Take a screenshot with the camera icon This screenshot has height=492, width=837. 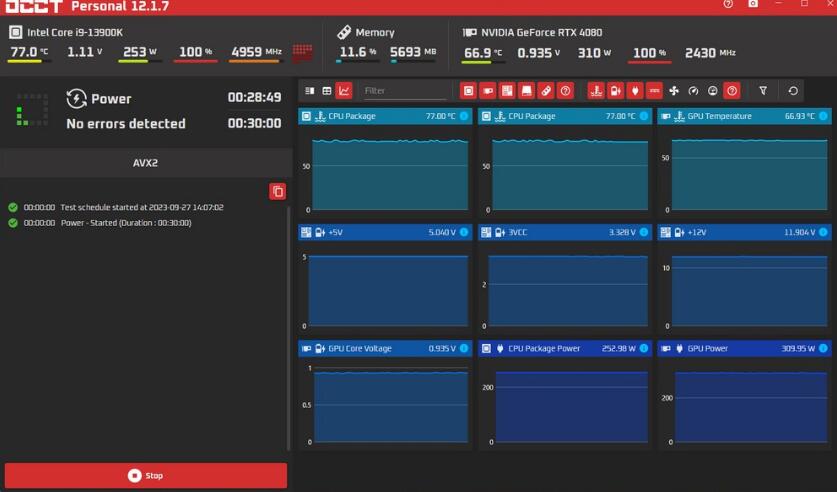click(x=753, y=4)
